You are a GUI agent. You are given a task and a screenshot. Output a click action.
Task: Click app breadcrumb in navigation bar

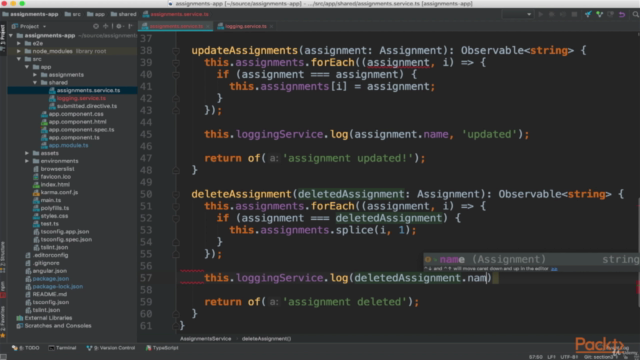click(96, 14)
